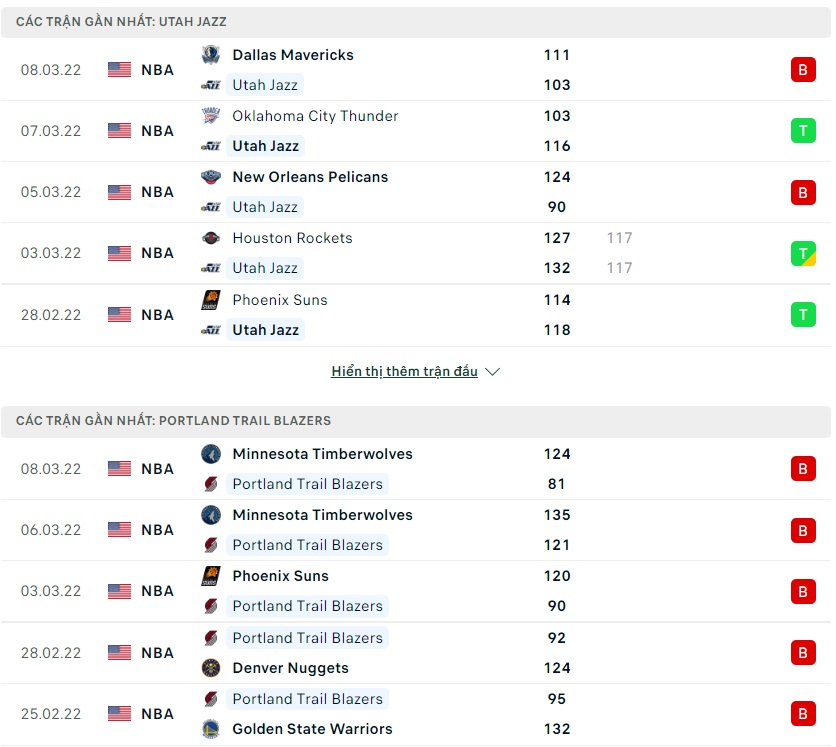The width and height of the screenshot is (836, 747).
Task: Open Minnesota Timberwolves team from 124-81 game
Action: 322,454
